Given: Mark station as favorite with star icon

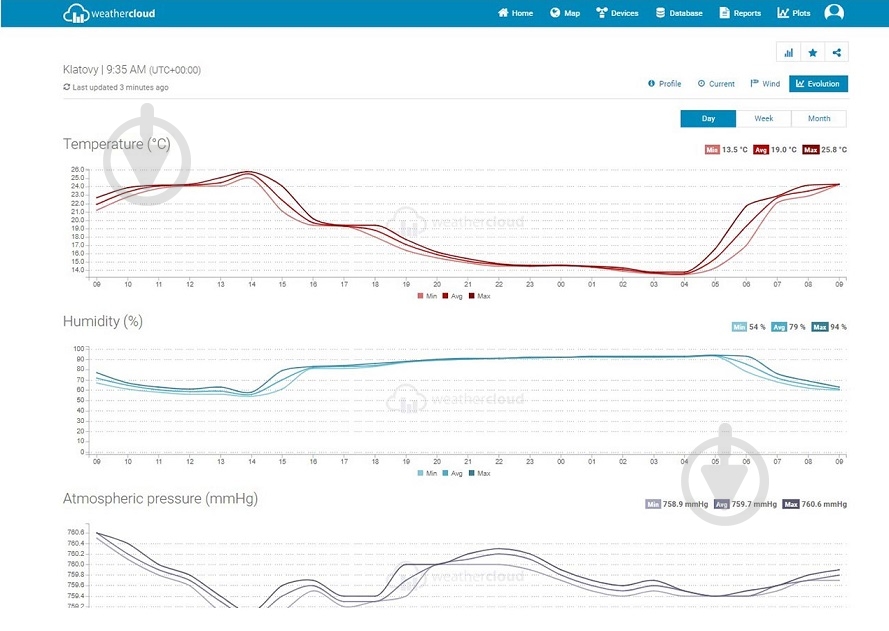Looking at the screenshot, I should tap(812, 53).
